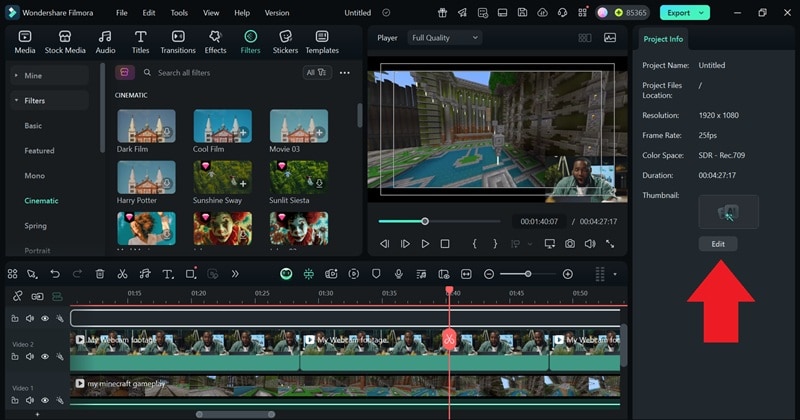Open the Help menu
800x420 pixels.
(x=242, y=13)
